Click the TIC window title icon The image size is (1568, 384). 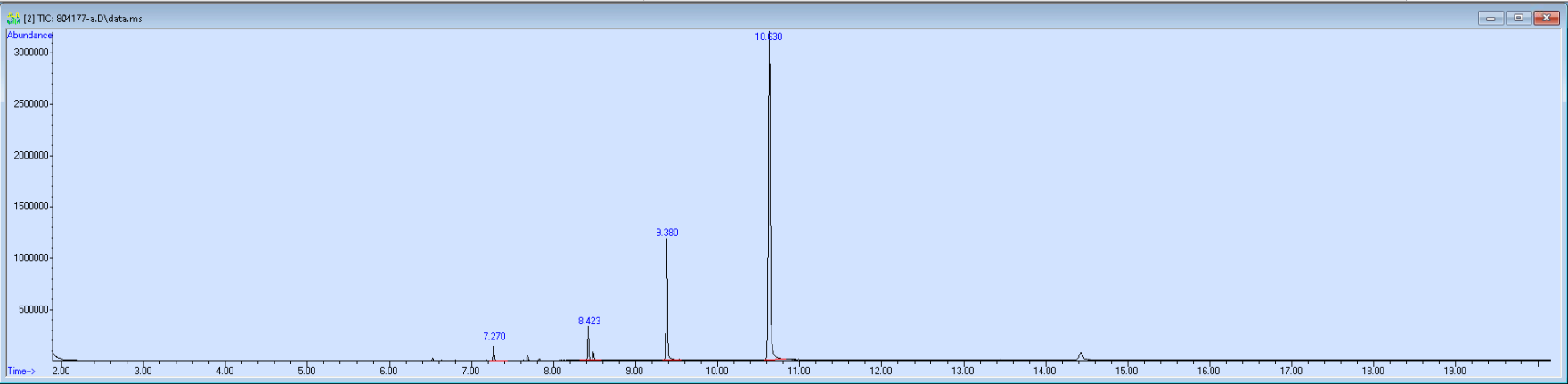pos(13,18)
